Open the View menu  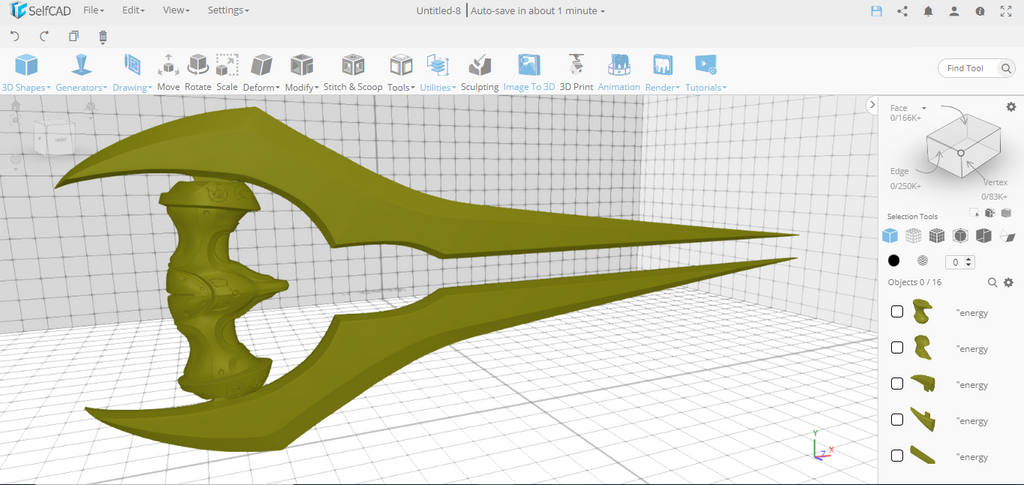[x=176, y=10]
